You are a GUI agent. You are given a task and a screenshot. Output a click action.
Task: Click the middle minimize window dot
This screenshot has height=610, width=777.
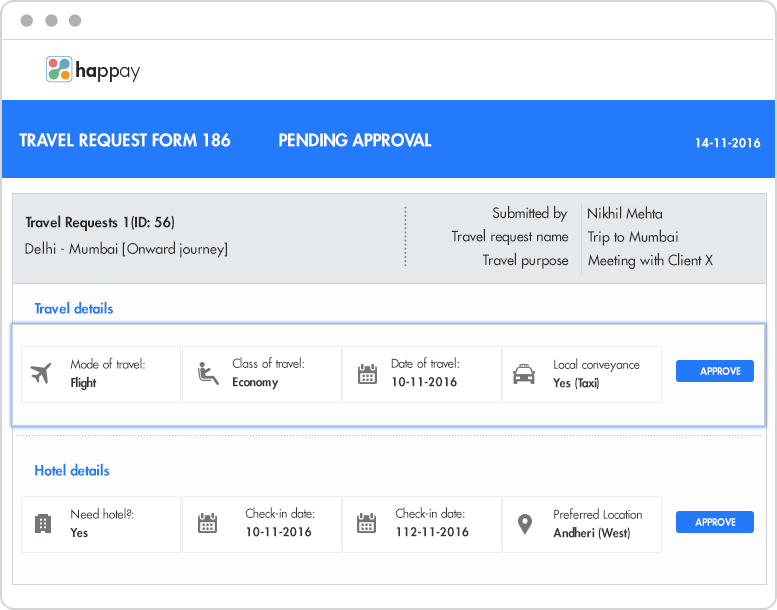coord(51,20)
